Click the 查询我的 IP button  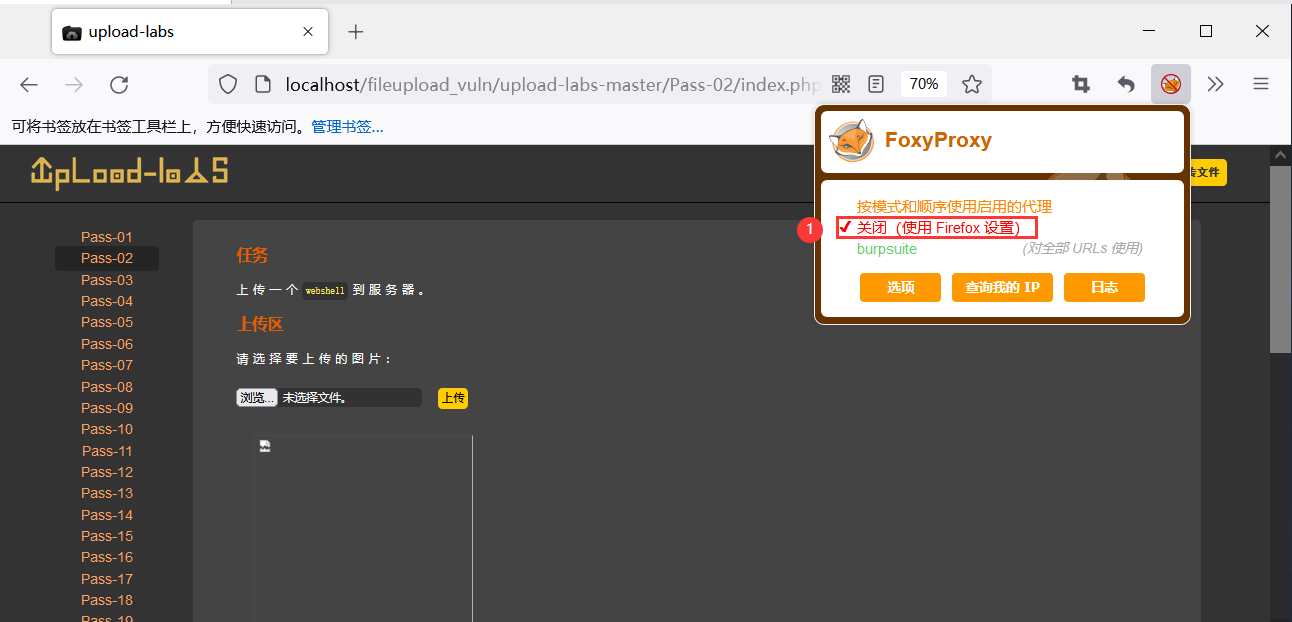(1002, 287)
